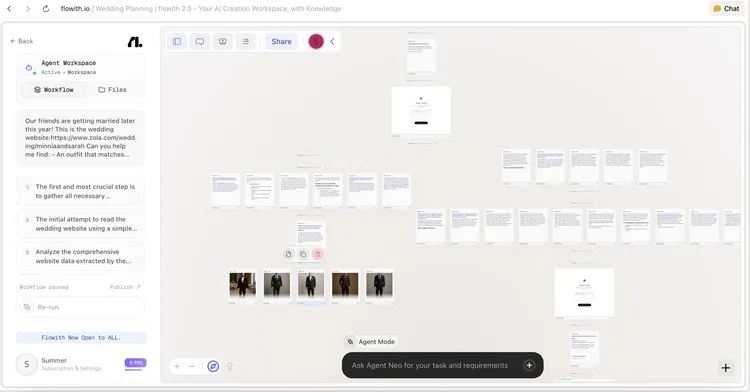The width and height of the screenshot is (750, 392).
Task: Select the Workflow tab
Action: pyautogui.click(x=54, y=90)
